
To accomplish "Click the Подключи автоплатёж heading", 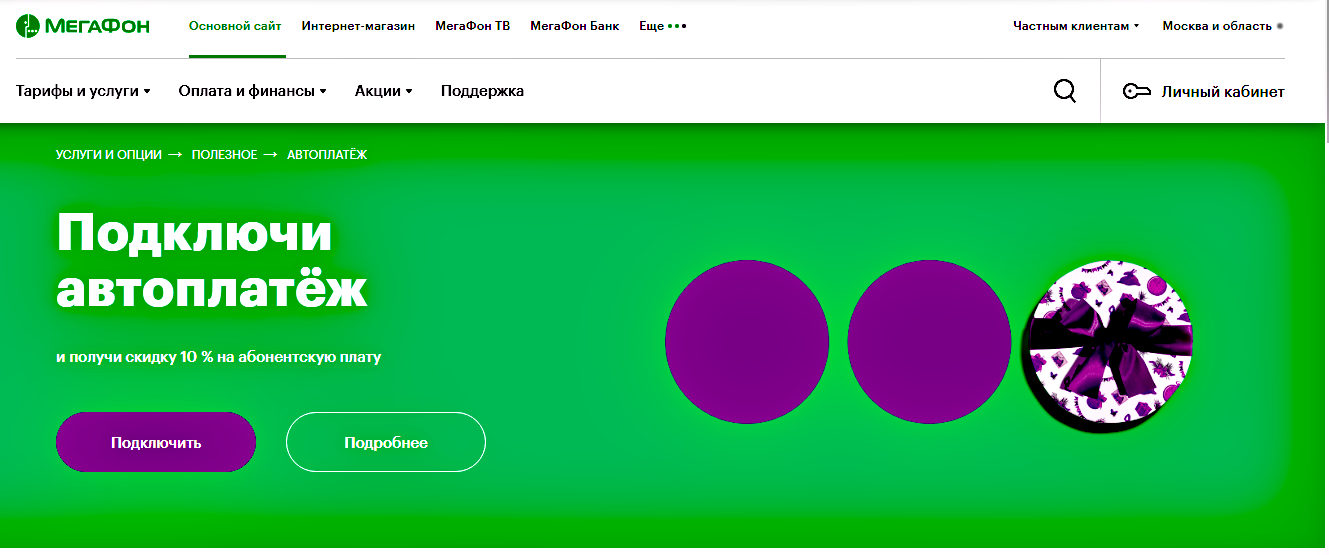I will coord(212,262).
